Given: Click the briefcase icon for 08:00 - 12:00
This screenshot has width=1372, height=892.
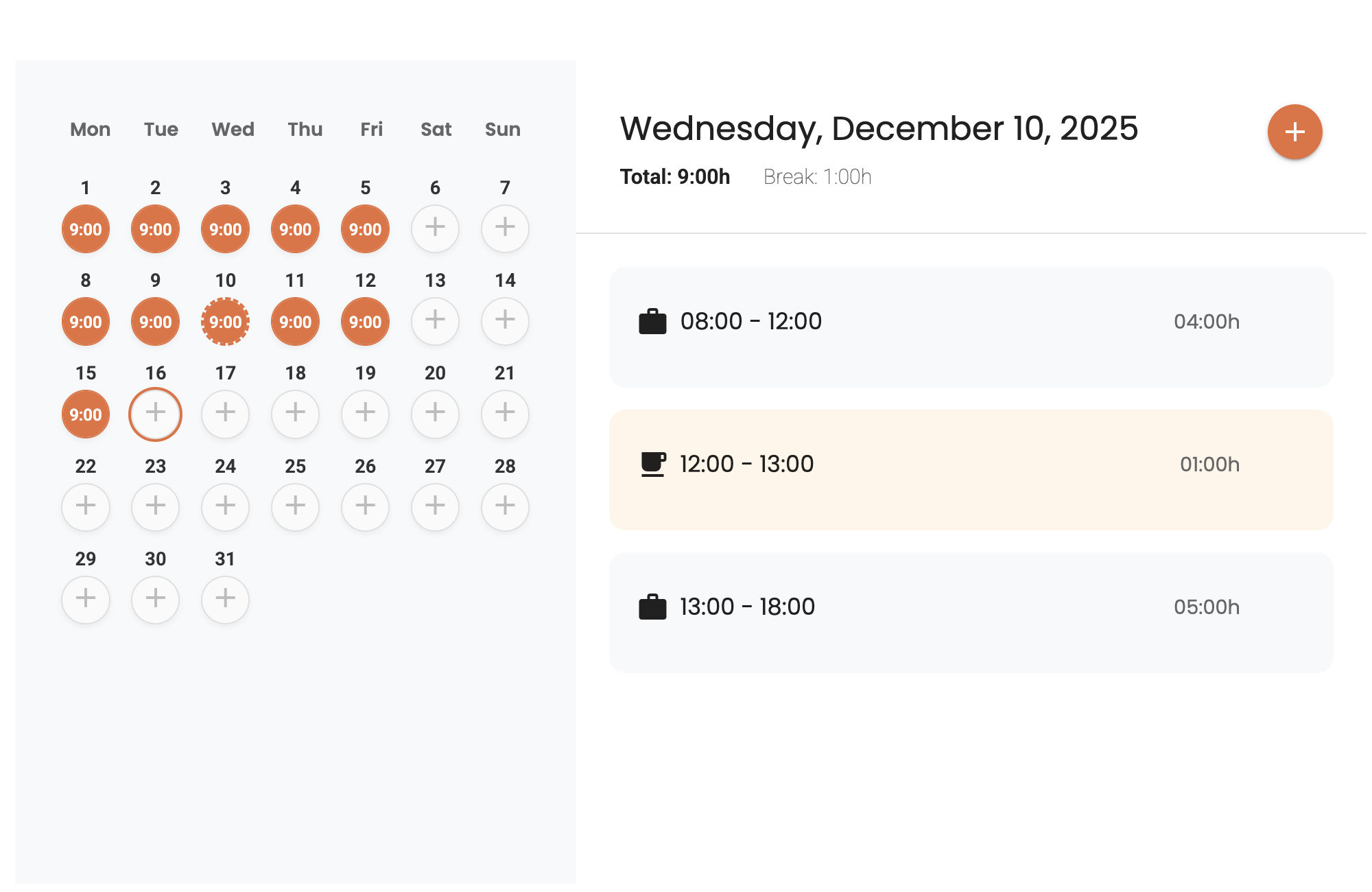Looking at the screenshot, I should tap(652, 321).
